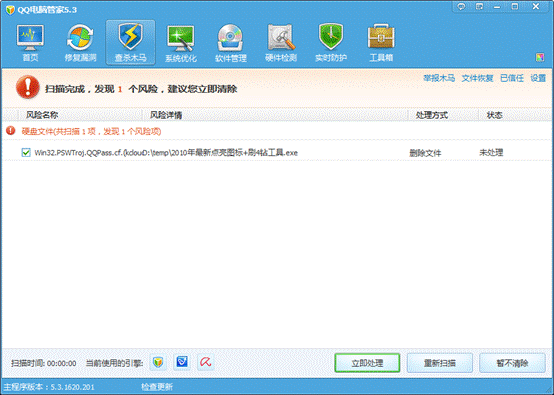Click the 风险详情 column header
Screen dimensions: 554x395
coord(166,115)
